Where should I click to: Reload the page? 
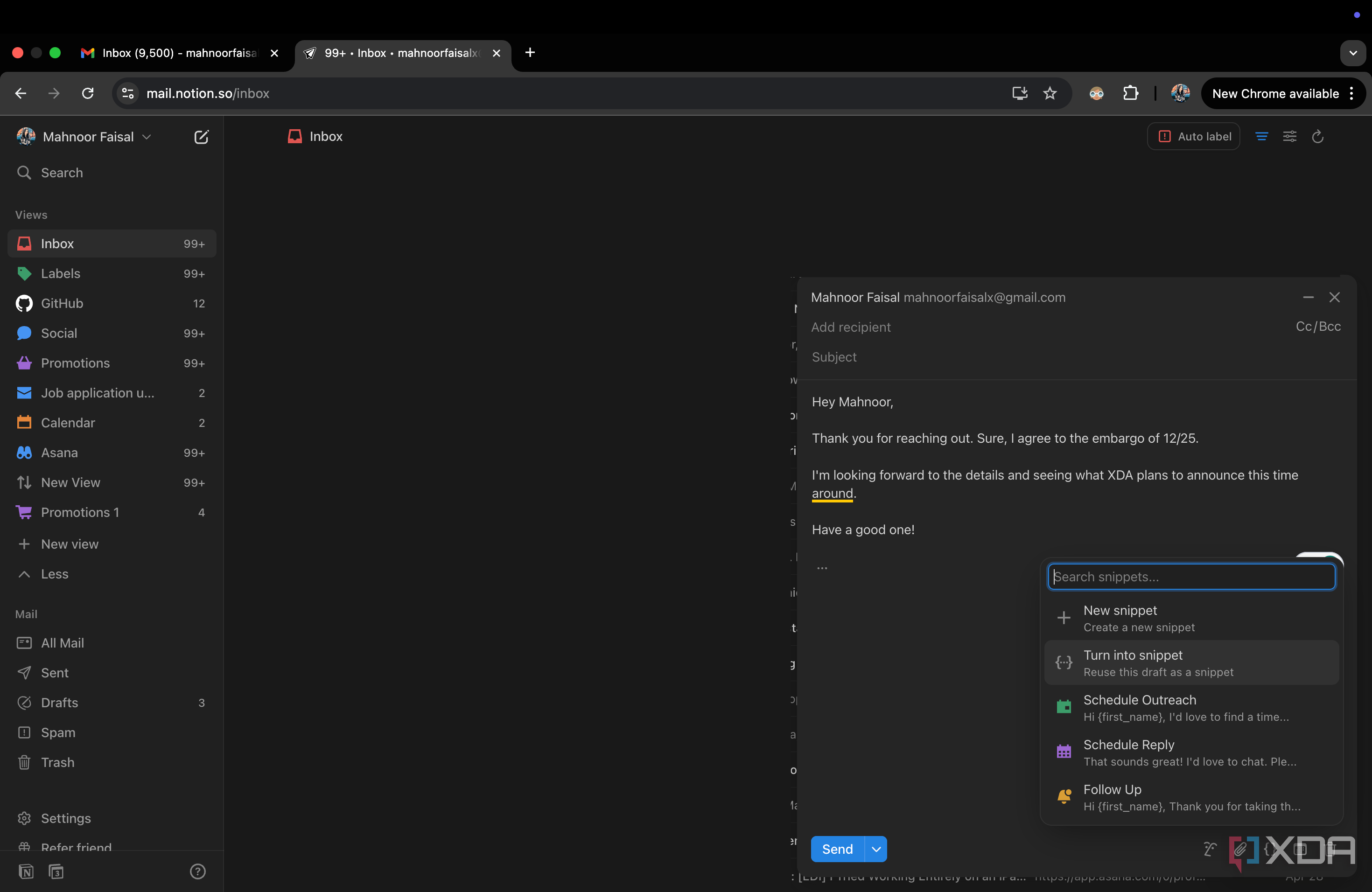point(88,93)
